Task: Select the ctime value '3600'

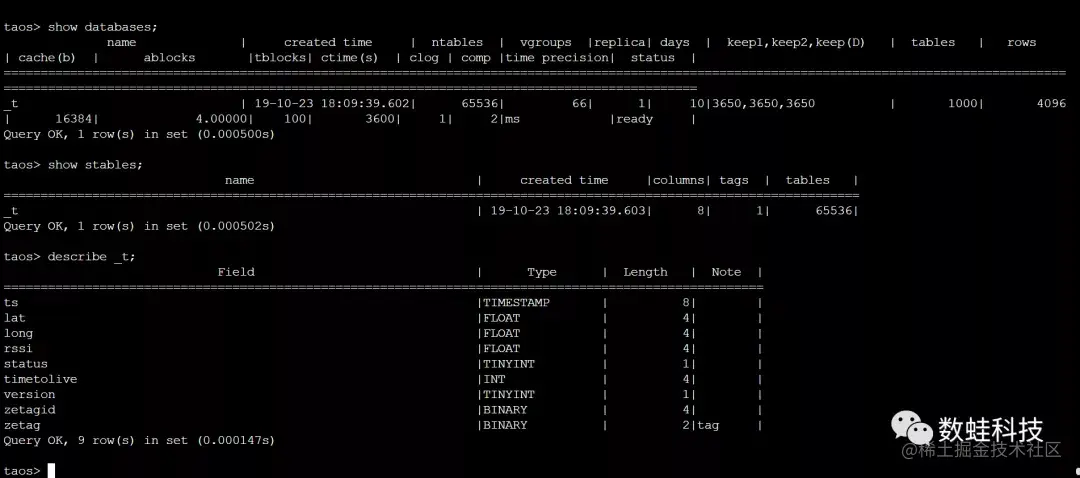Action: (x=380, y=119)
